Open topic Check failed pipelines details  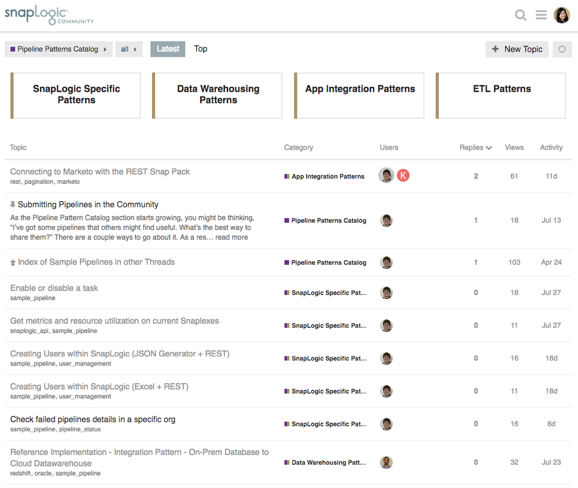tap(93, 419)
